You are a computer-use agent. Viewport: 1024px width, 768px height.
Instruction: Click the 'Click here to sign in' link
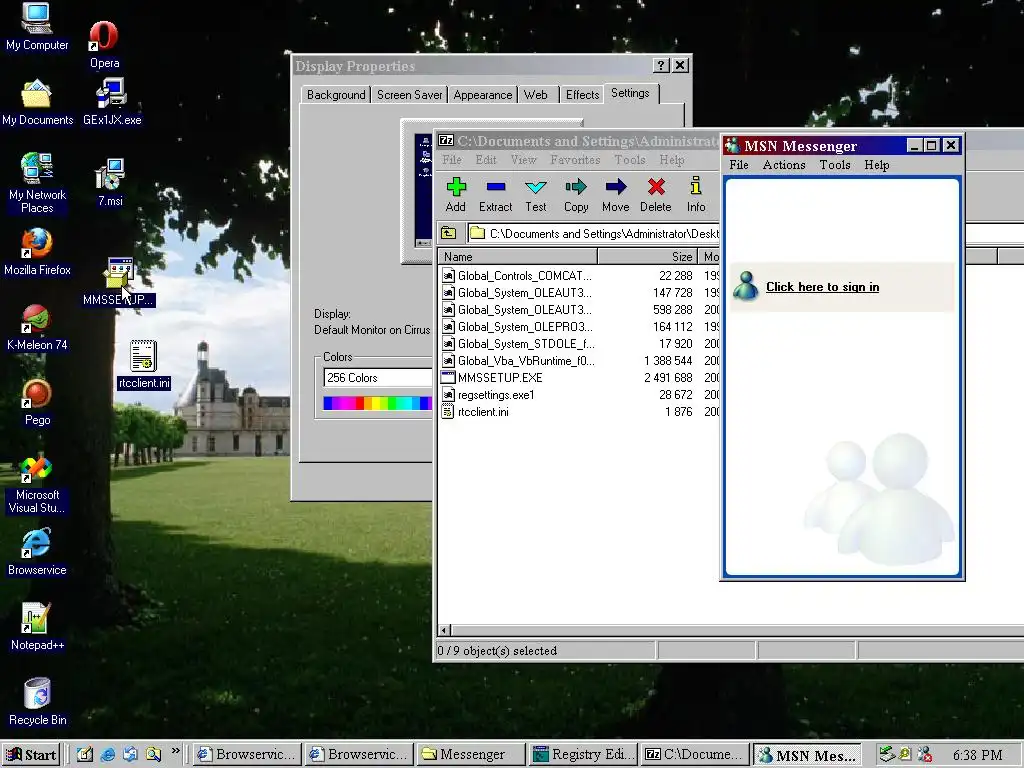[822, 287]
